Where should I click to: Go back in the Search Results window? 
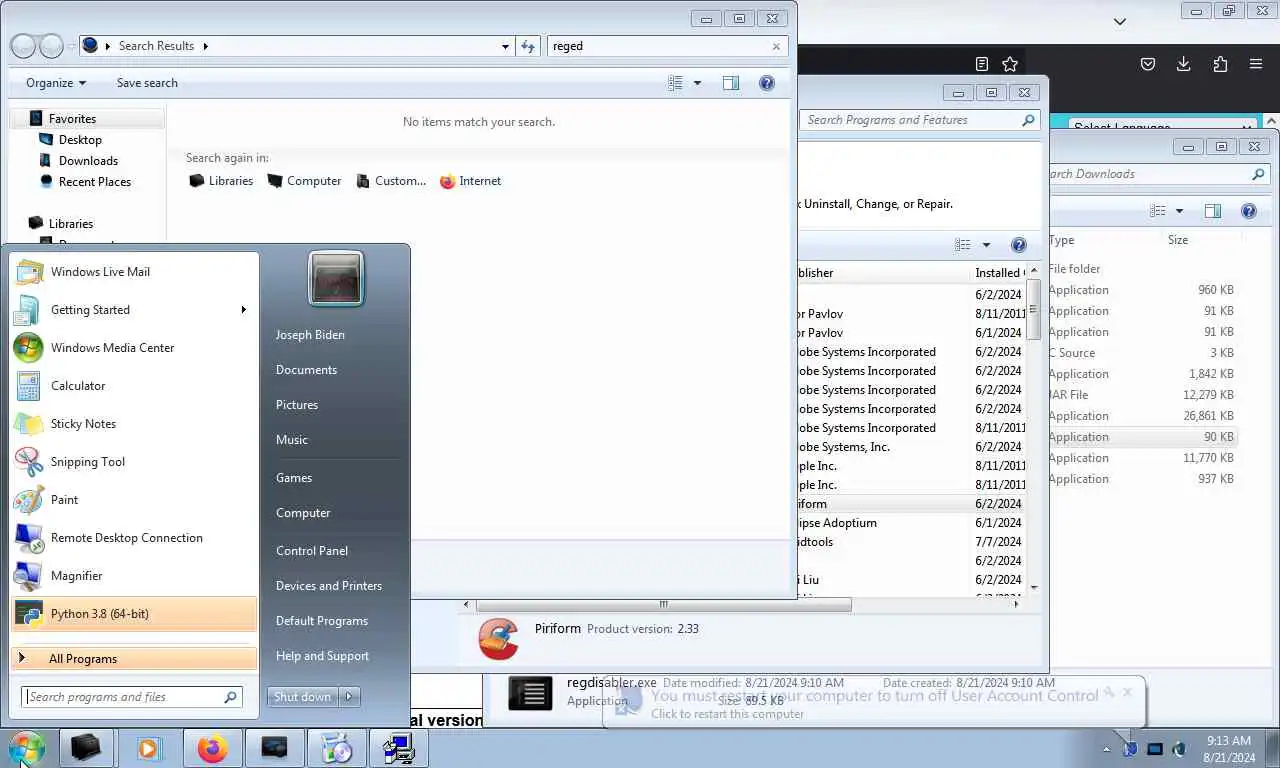tap(23, 46)
